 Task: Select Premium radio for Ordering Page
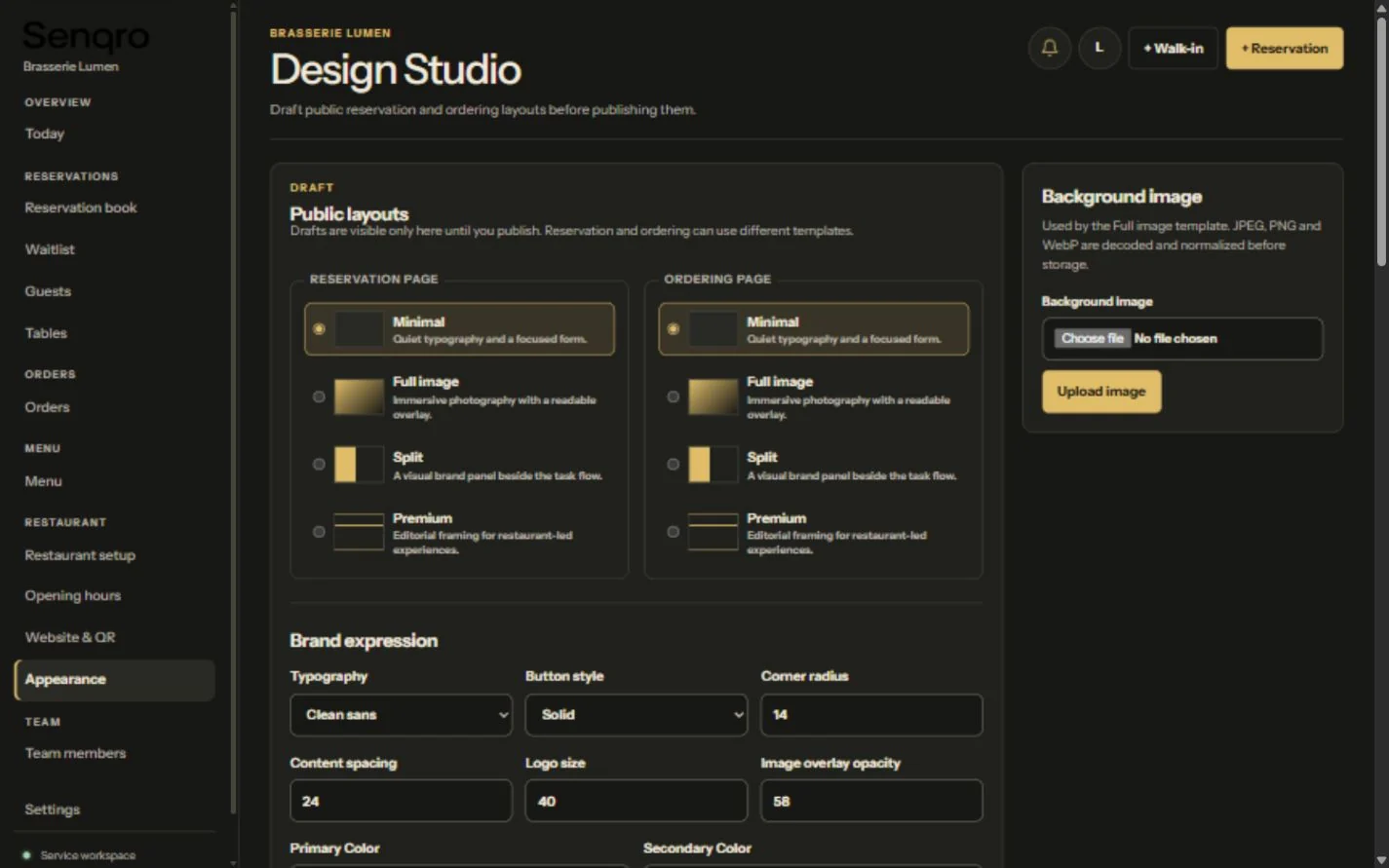pyautogui.click(x=673, y=532)
